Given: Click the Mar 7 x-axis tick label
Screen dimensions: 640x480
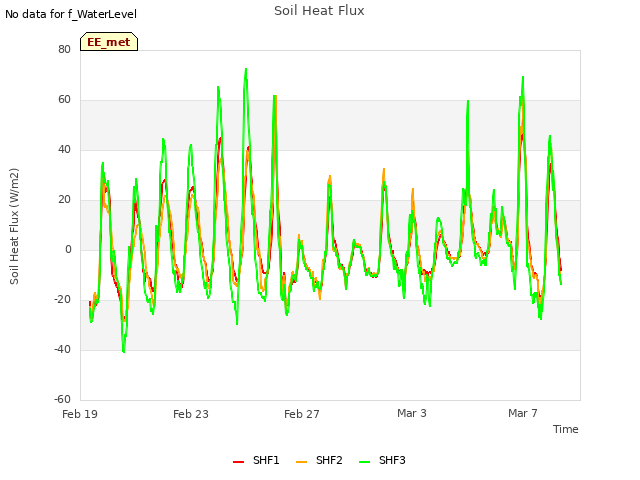Looking at the screenshot, I should (x=523, y=413).
